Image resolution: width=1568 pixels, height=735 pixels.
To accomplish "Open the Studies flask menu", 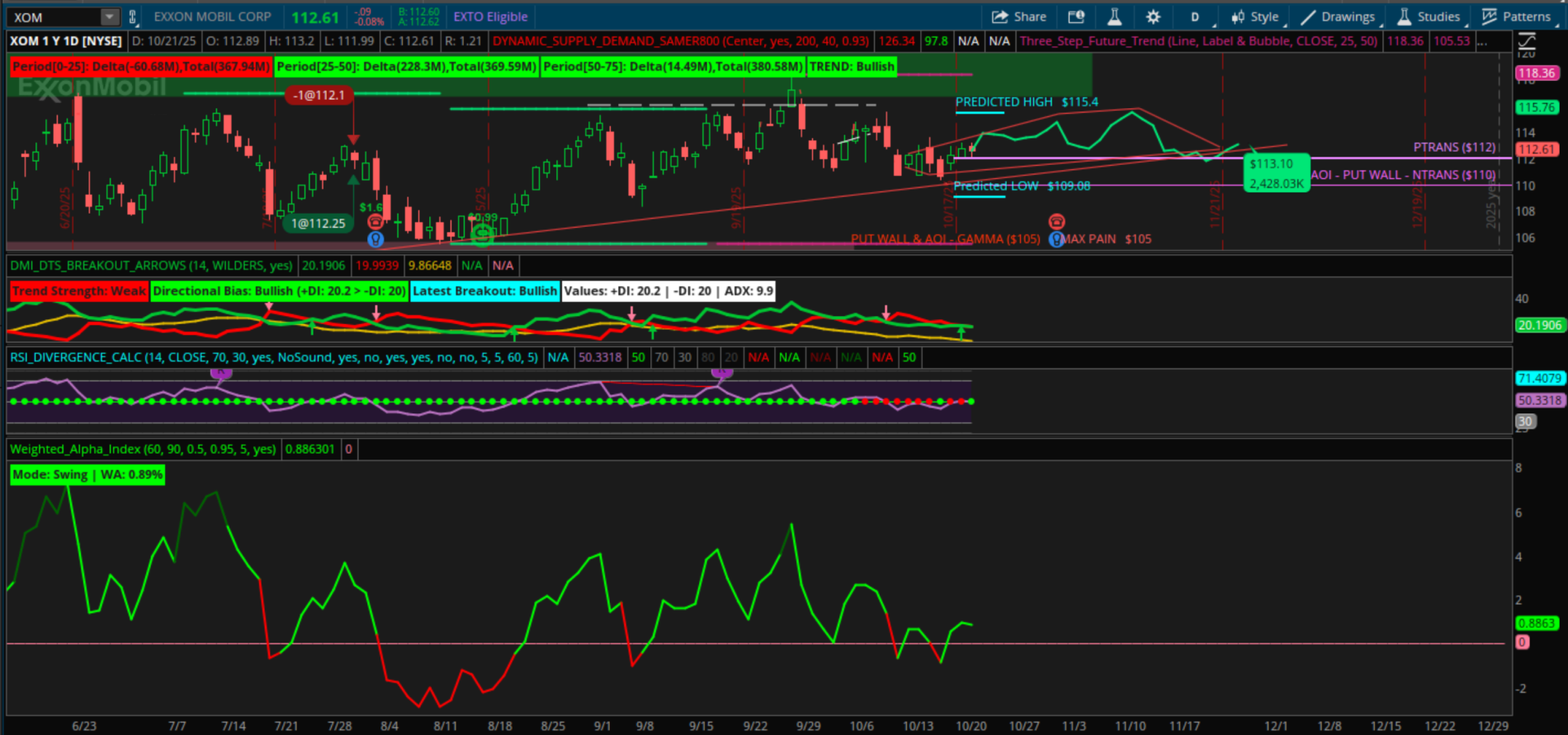I will [x=1429, y=16].
